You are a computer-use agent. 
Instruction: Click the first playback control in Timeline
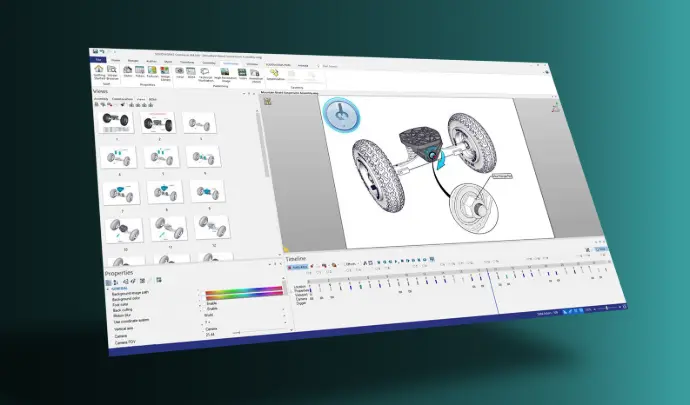point(379,262)
